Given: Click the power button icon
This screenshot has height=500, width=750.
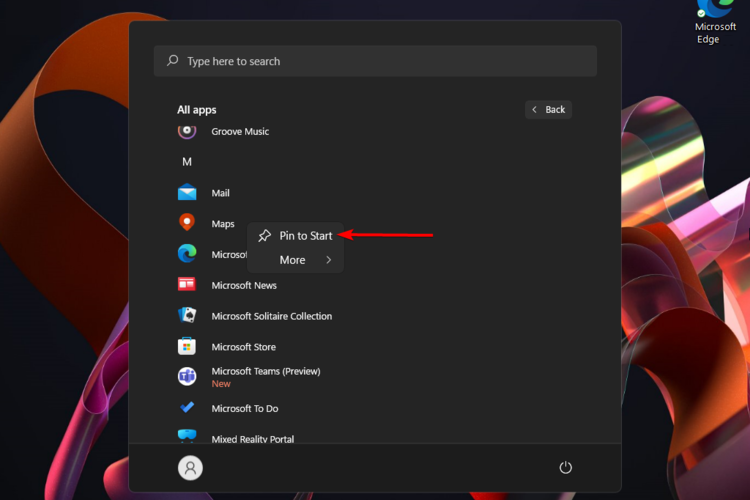Looking at the screenshot, I should 565,467.
